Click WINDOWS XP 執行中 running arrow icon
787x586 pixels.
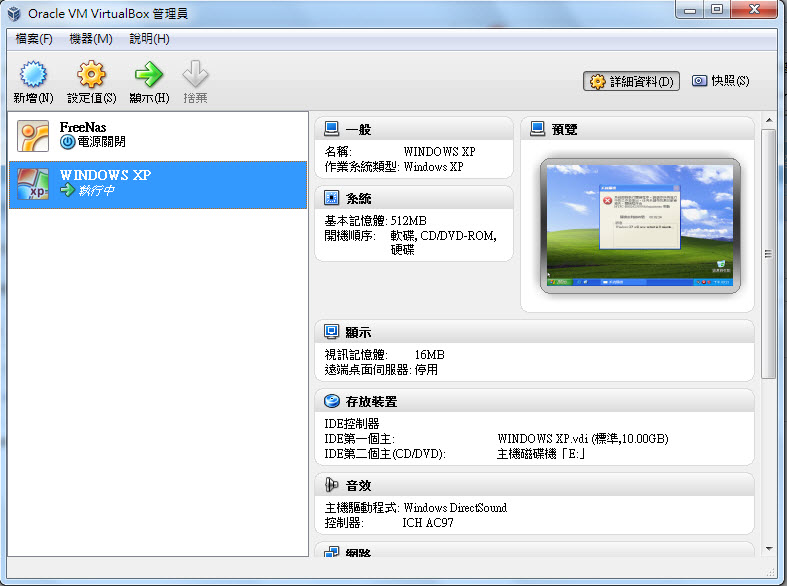tap(67, 190)
